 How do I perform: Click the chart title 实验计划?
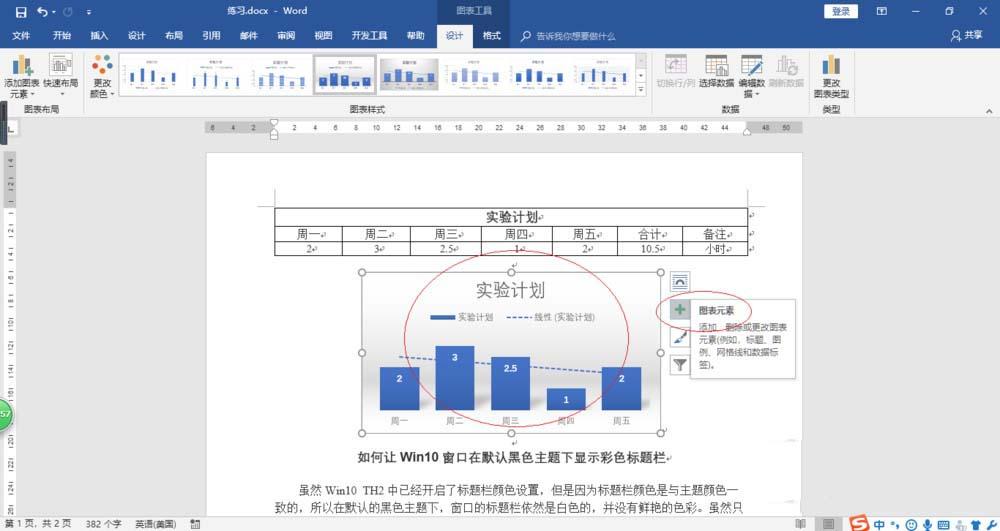510,290
